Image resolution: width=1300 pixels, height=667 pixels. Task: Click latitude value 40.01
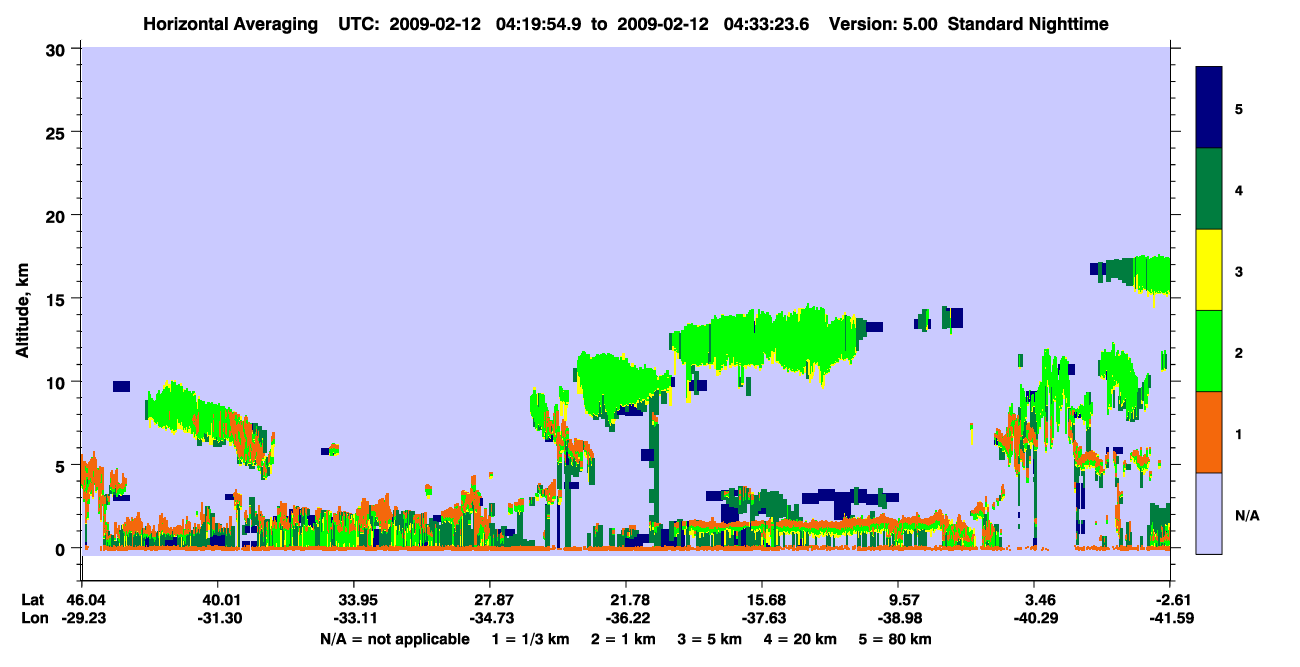217,599
